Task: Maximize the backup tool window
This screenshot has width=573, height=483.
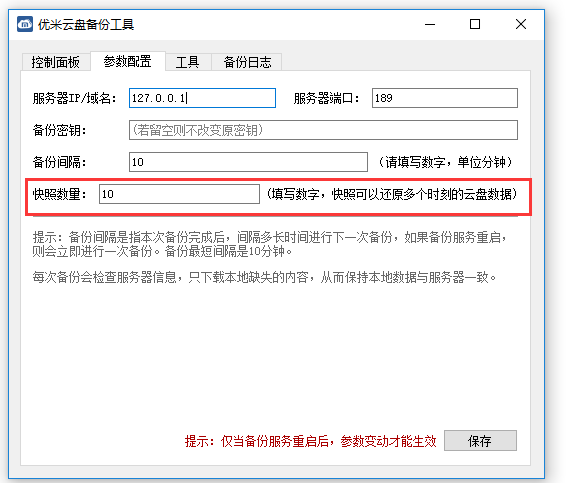Action: coord(475,24)
